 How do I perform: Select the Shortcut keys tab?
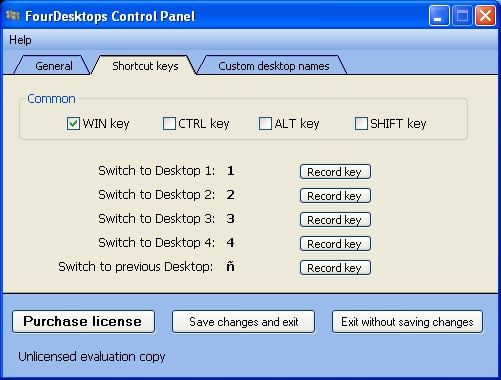pos(145,66)
